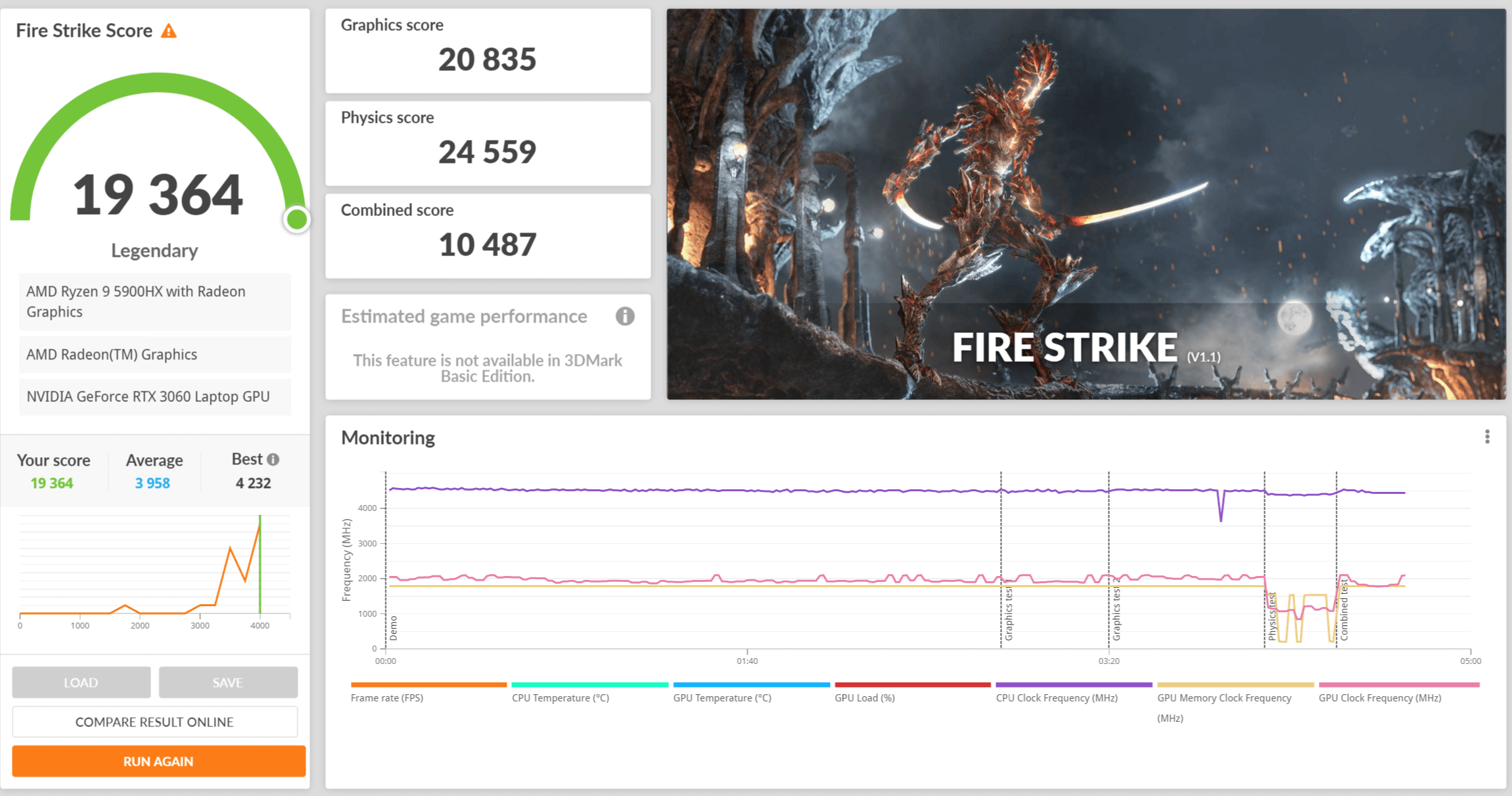Screen dimensions: 1512x796
Task: Toggle Frame rate (FPS) legend series
Action: tap(428, 693)
